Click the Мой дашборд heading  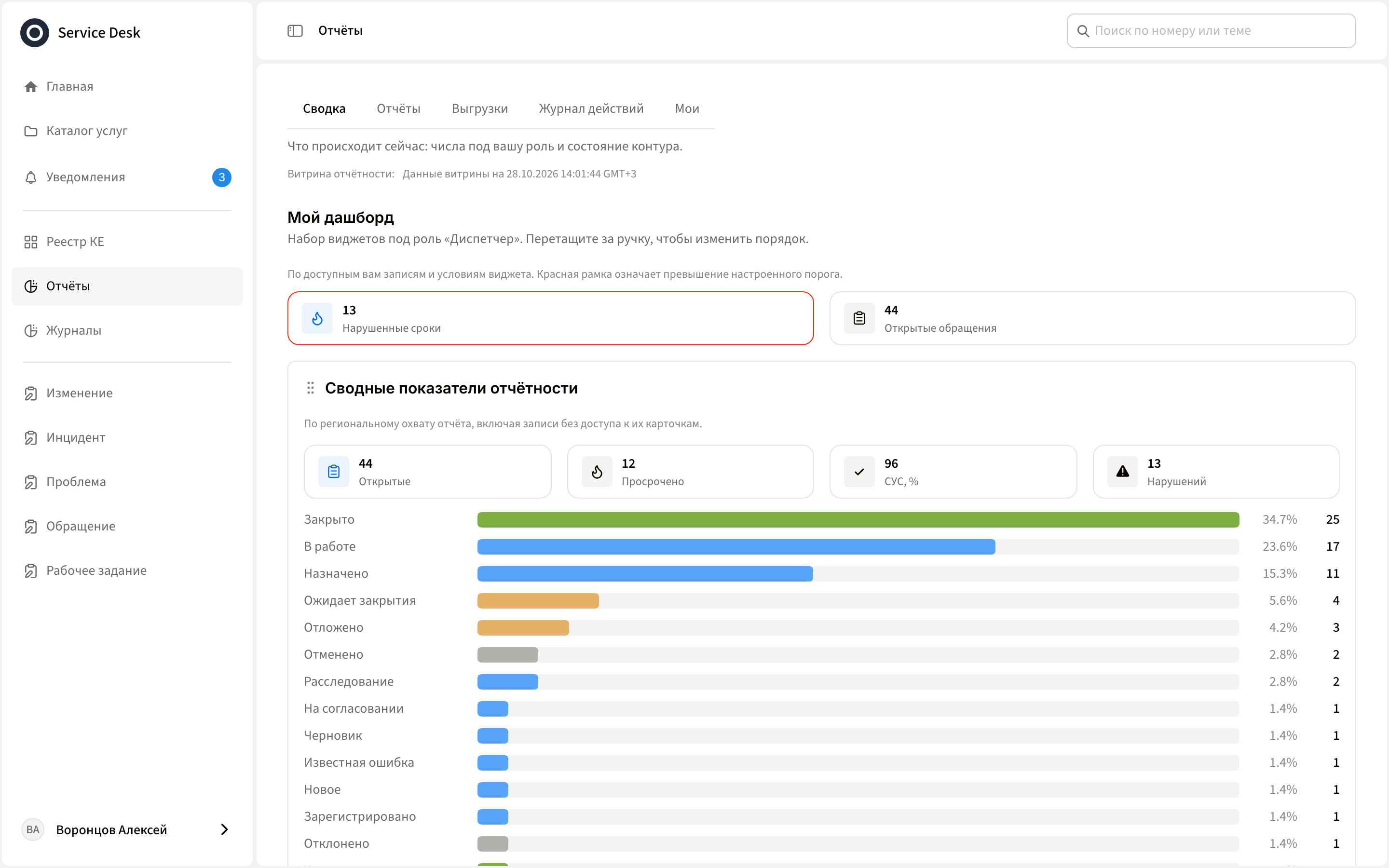click(340, 217)
